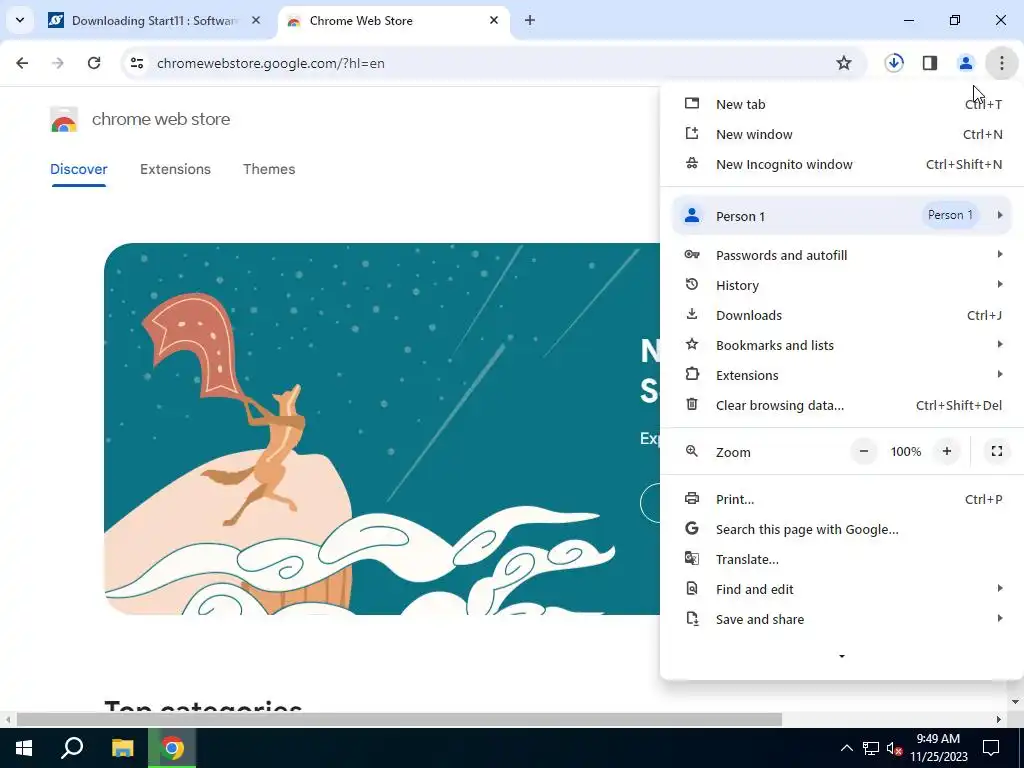Open the notification center icon

click(991, 748)
